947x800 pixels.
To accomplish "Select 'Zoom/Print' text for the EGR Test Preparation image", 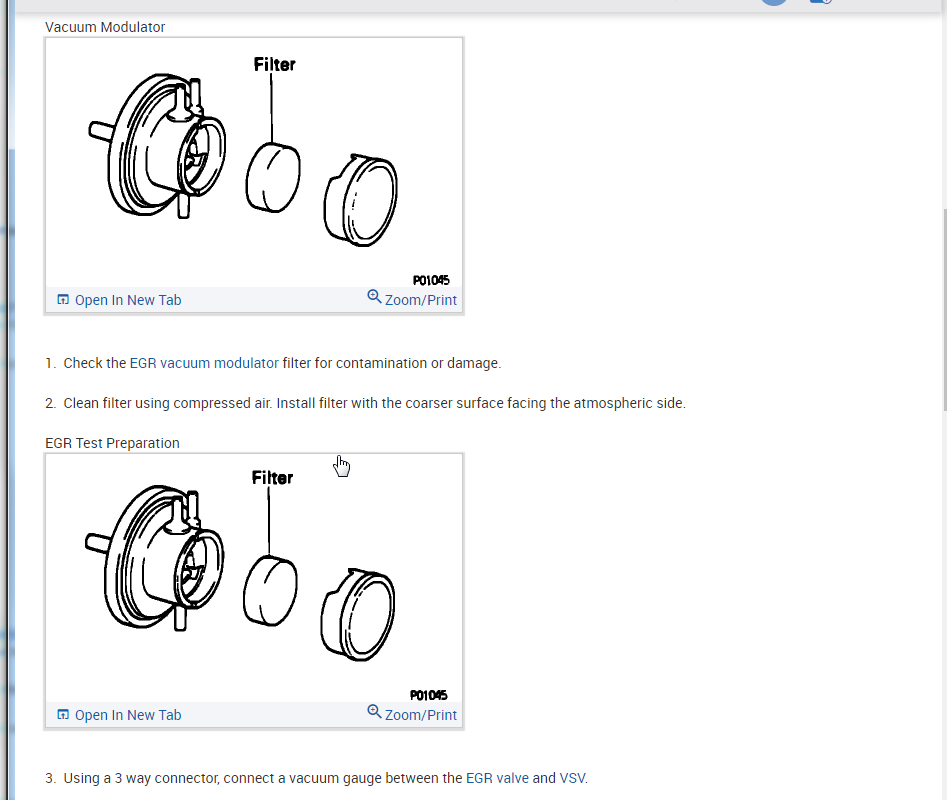I will (421, 715).
